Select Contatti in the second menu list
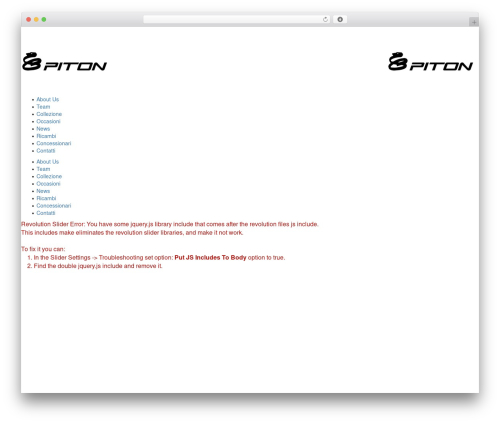 [x=46, y=213]
